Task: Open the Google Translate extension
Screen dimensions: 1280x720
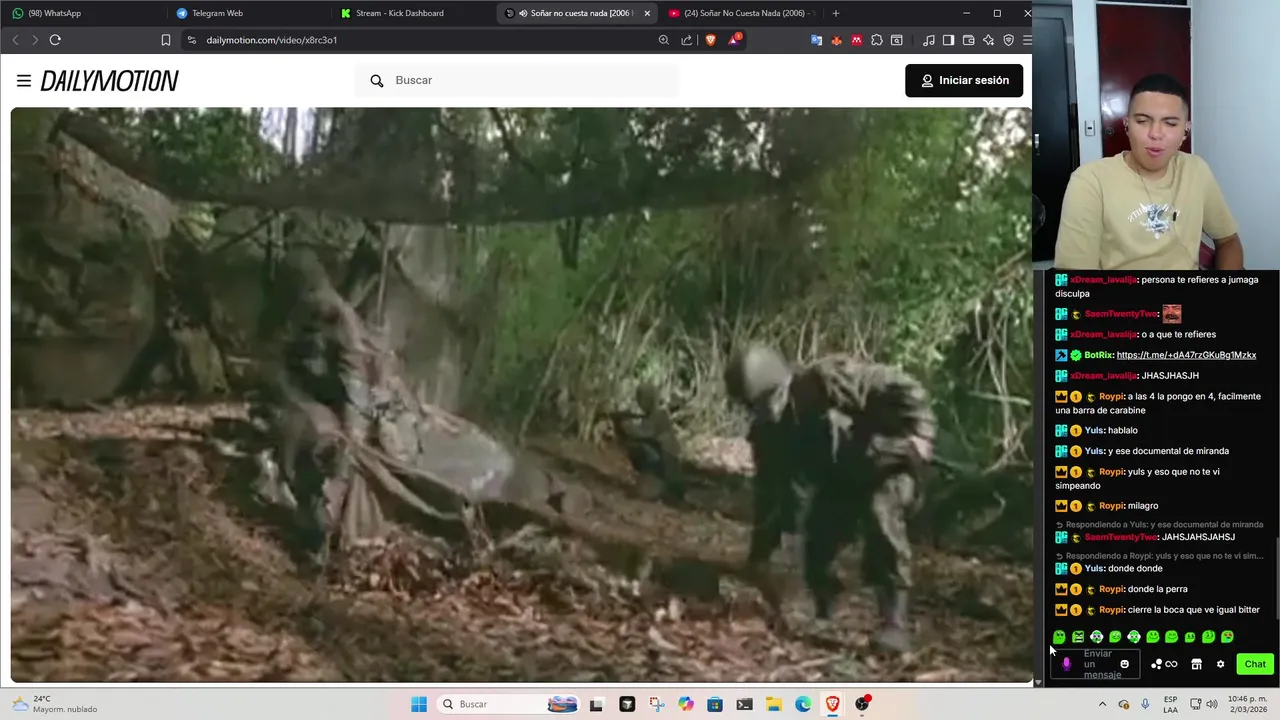Action: point(817,40)
